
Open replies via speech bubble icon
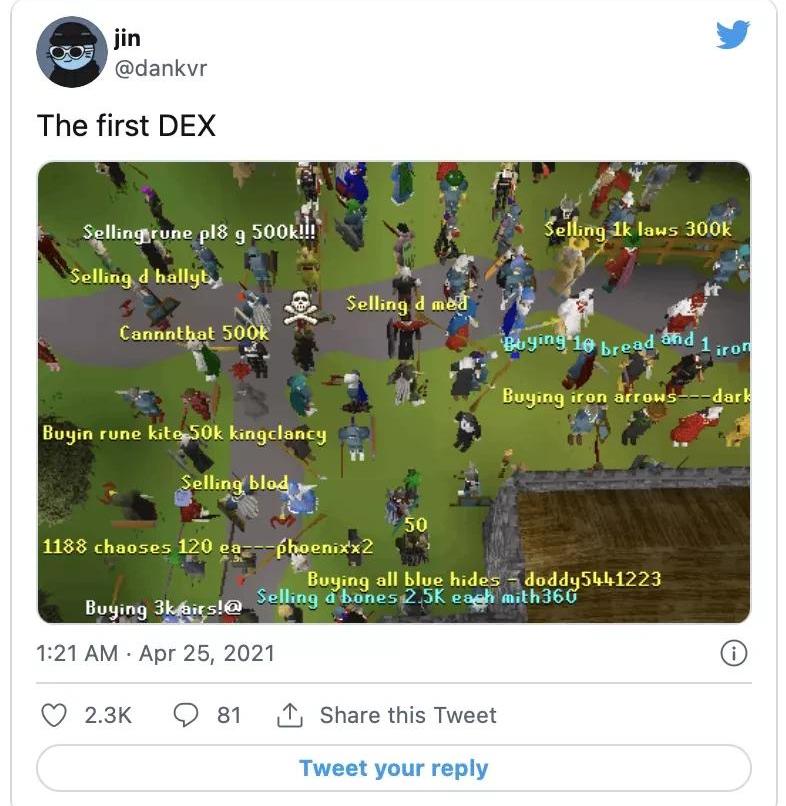(x=186, y=715)
